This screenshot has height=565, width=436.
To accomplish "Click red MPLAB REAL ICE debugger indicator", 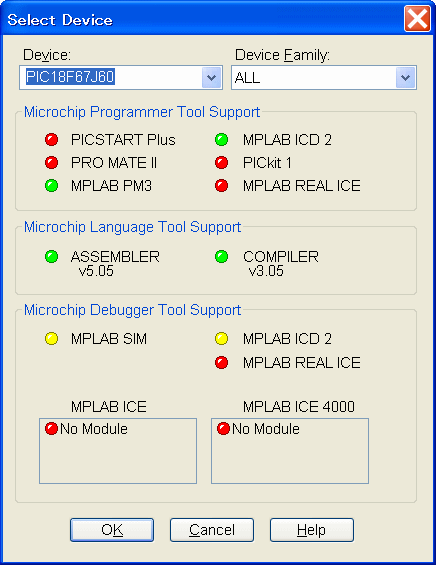I will click(x=221, y=362).
